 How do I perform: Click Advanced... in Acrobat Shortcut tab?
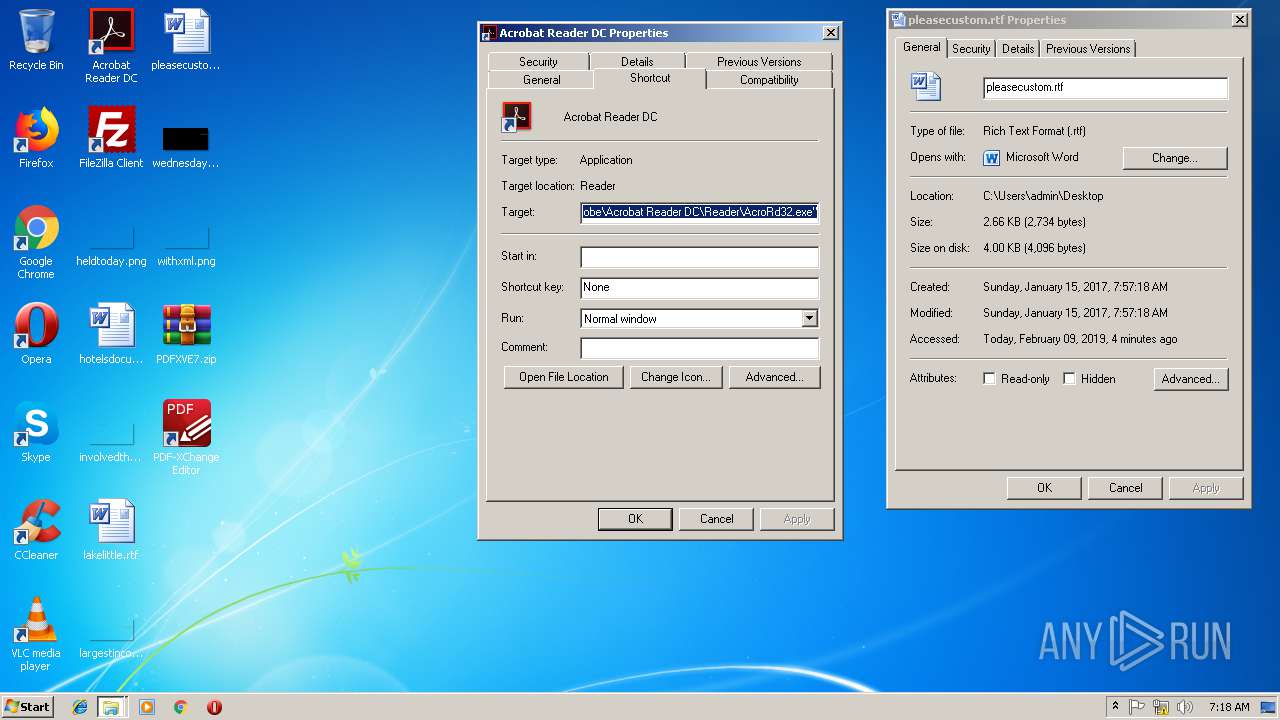pyautogui.click(x=774, y=377)
